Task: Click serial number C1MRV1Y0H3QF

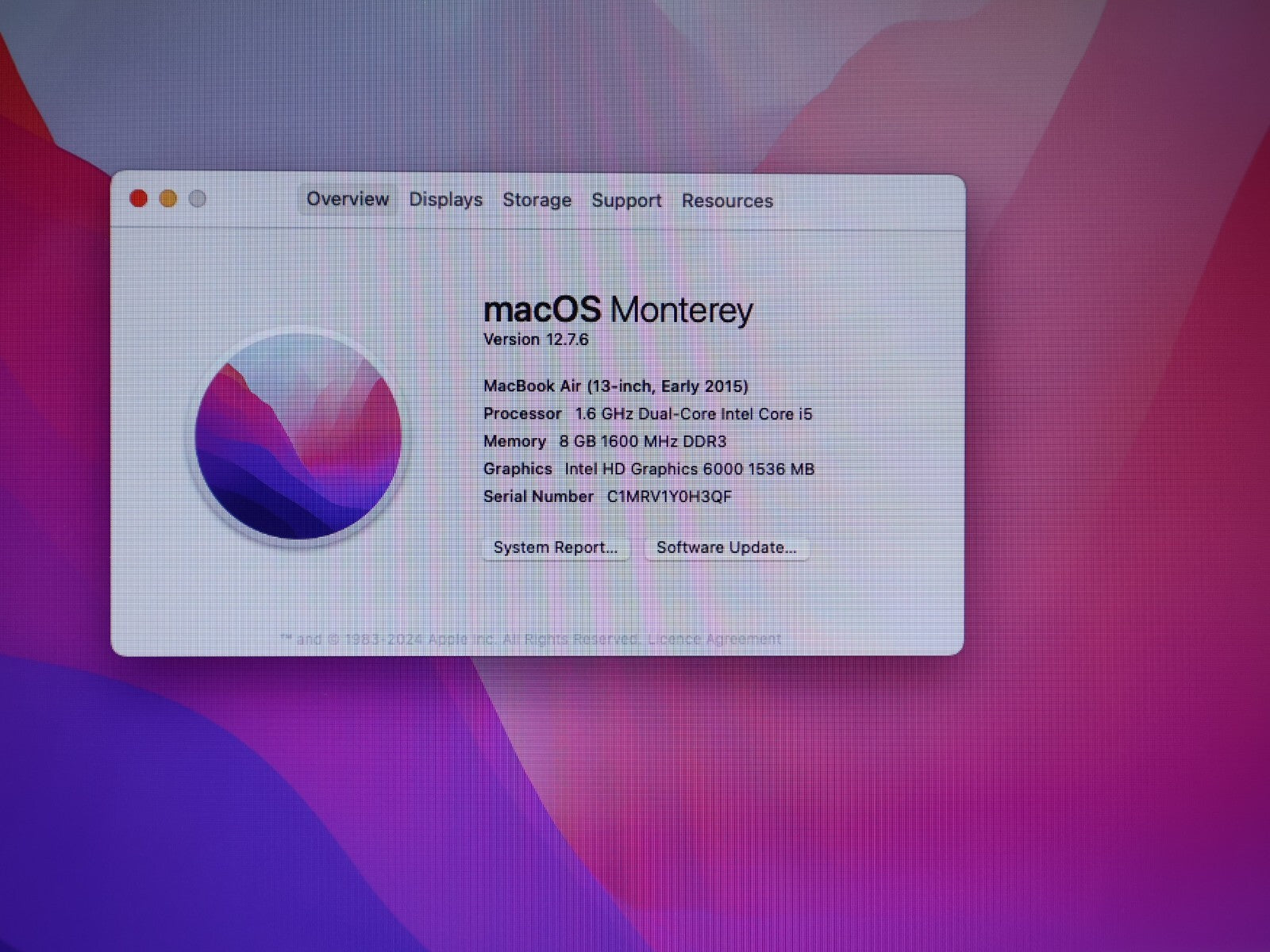Action: [669, 497]
